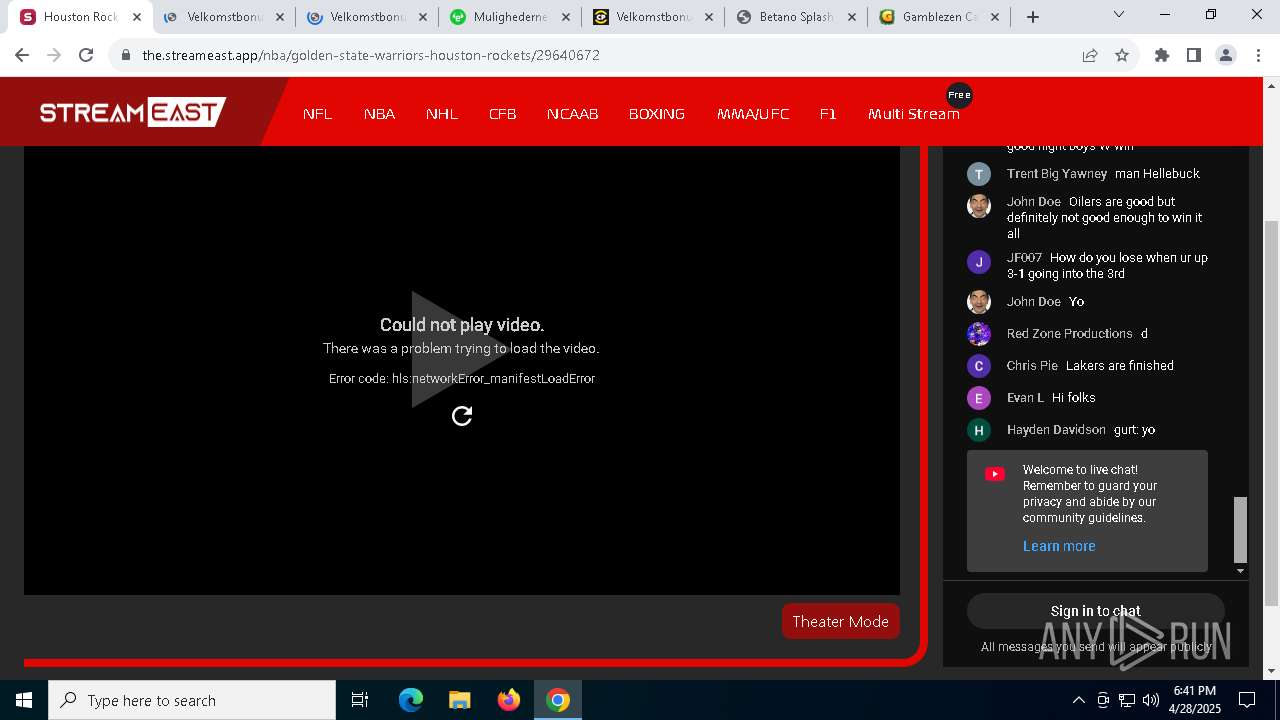Open File Explorer from the taskbar

pyautogui.click(x=459, y=700)
